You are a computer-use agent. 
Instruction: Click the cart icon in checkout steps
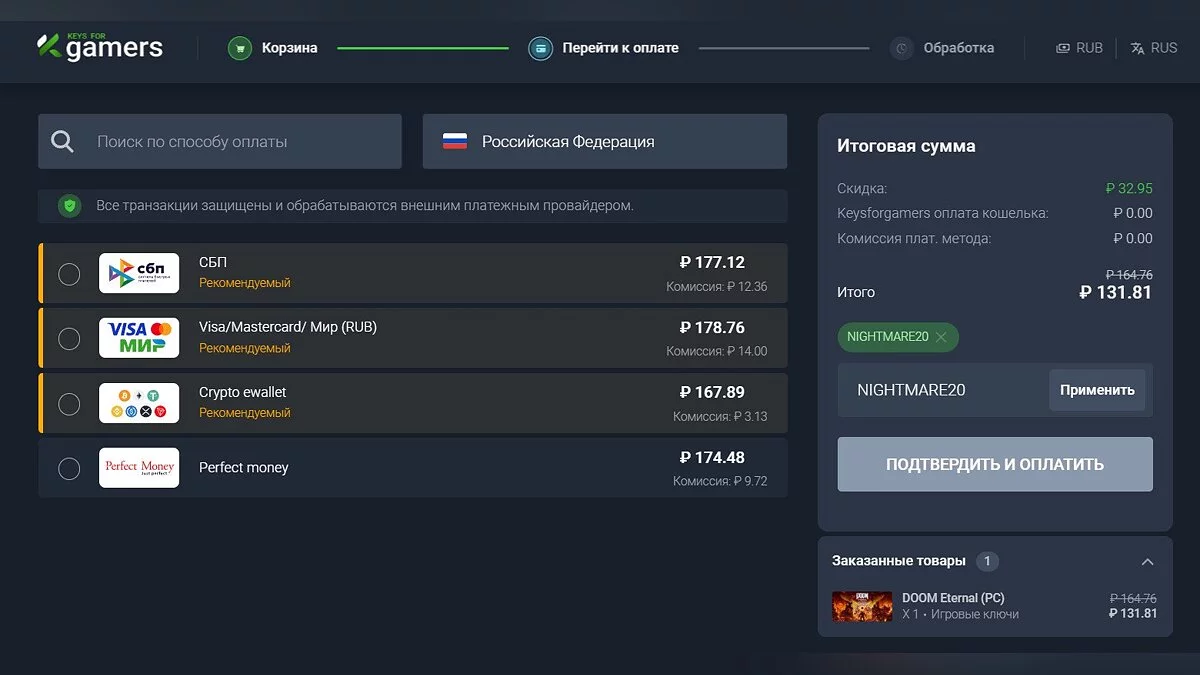[x=239, y=48]
